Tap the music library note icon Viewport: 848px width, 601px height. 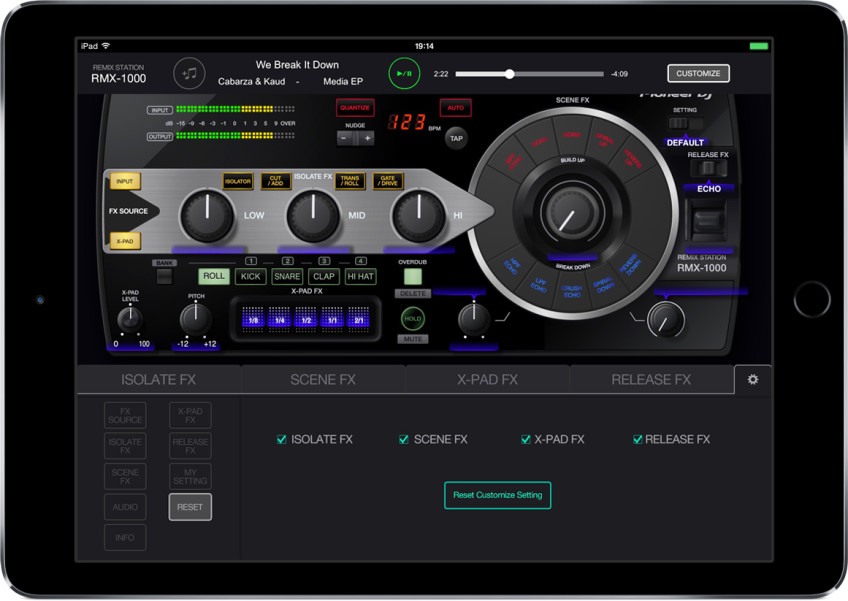click(188, 73)
